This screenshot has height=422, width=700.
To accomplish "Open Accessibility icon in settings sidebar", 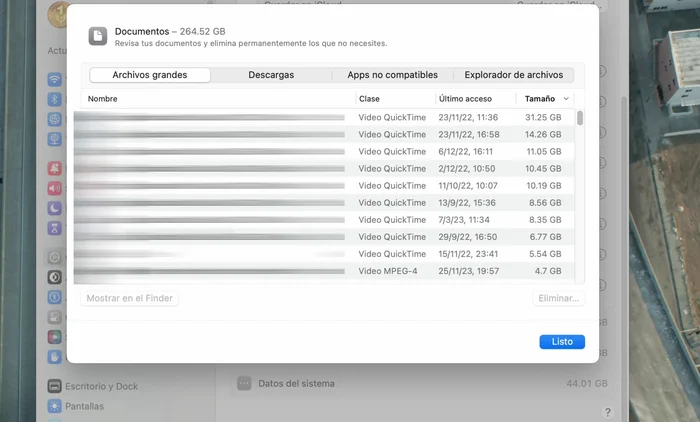I will pyautogui.click(x=54, y=297).
